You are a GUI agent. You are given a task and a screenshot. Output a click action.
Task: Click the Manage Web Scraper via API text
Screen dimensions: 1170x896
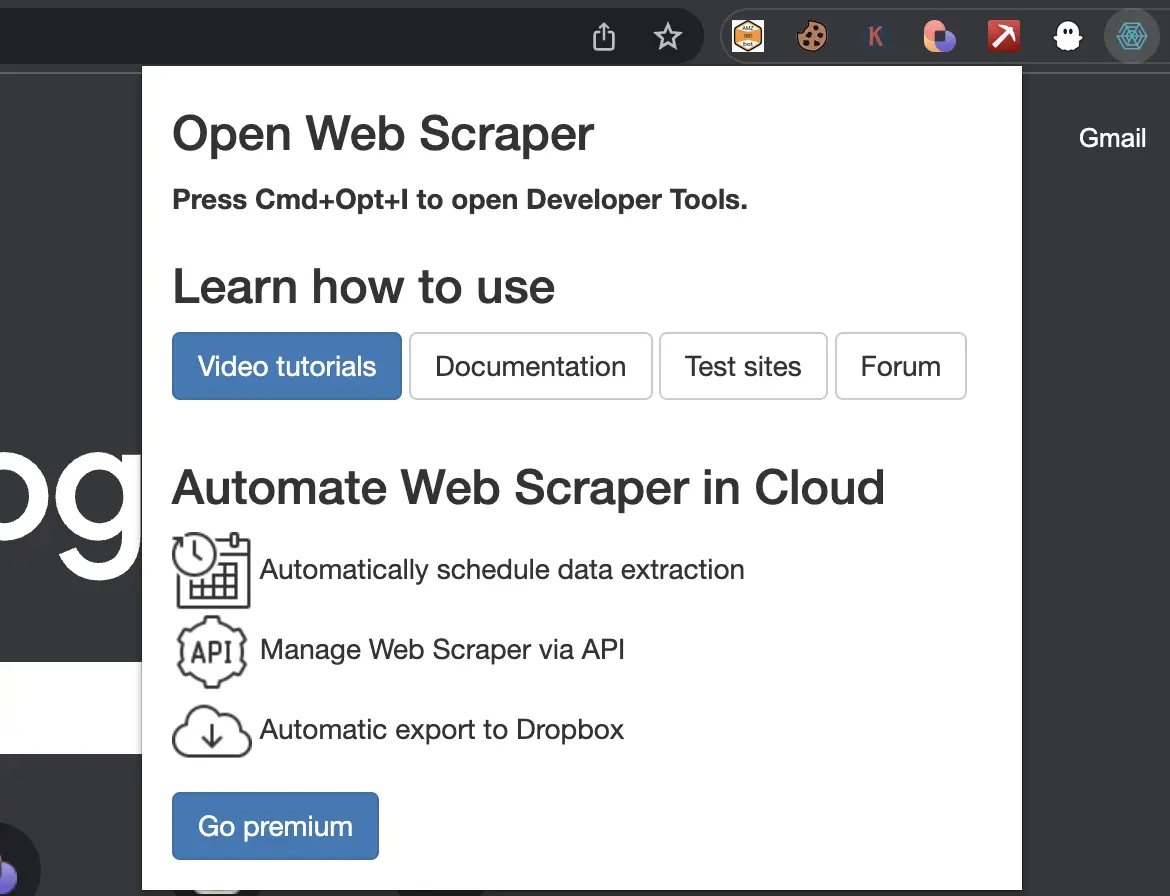(x=442, y=649)
